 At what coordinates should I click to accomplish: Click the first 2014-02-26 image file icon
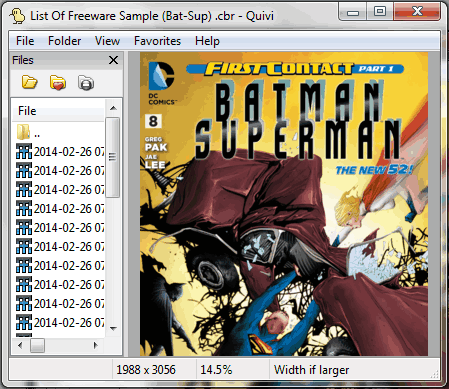click(24, 151)
